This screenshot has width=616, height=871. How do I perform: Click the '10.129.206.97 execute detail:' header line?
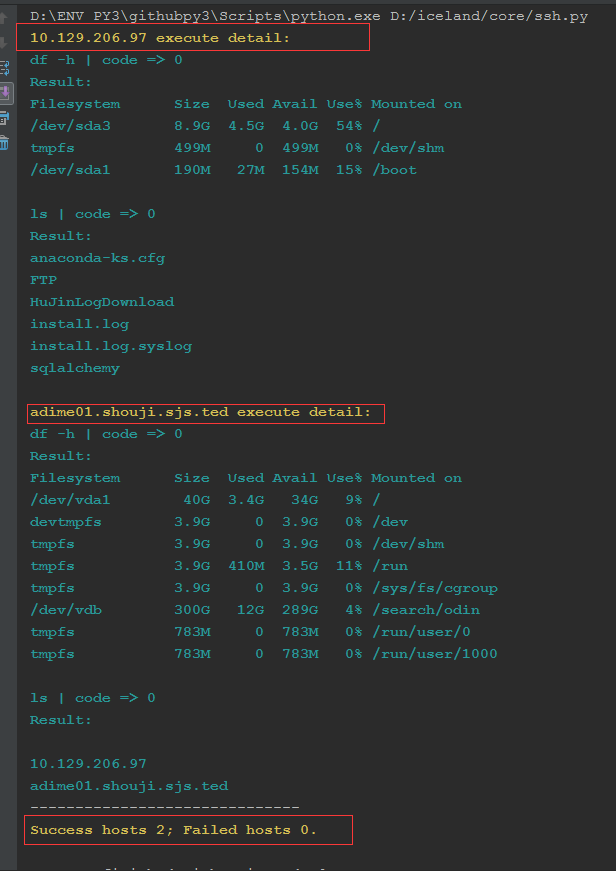pyautogui.click(x=160, y=38)
